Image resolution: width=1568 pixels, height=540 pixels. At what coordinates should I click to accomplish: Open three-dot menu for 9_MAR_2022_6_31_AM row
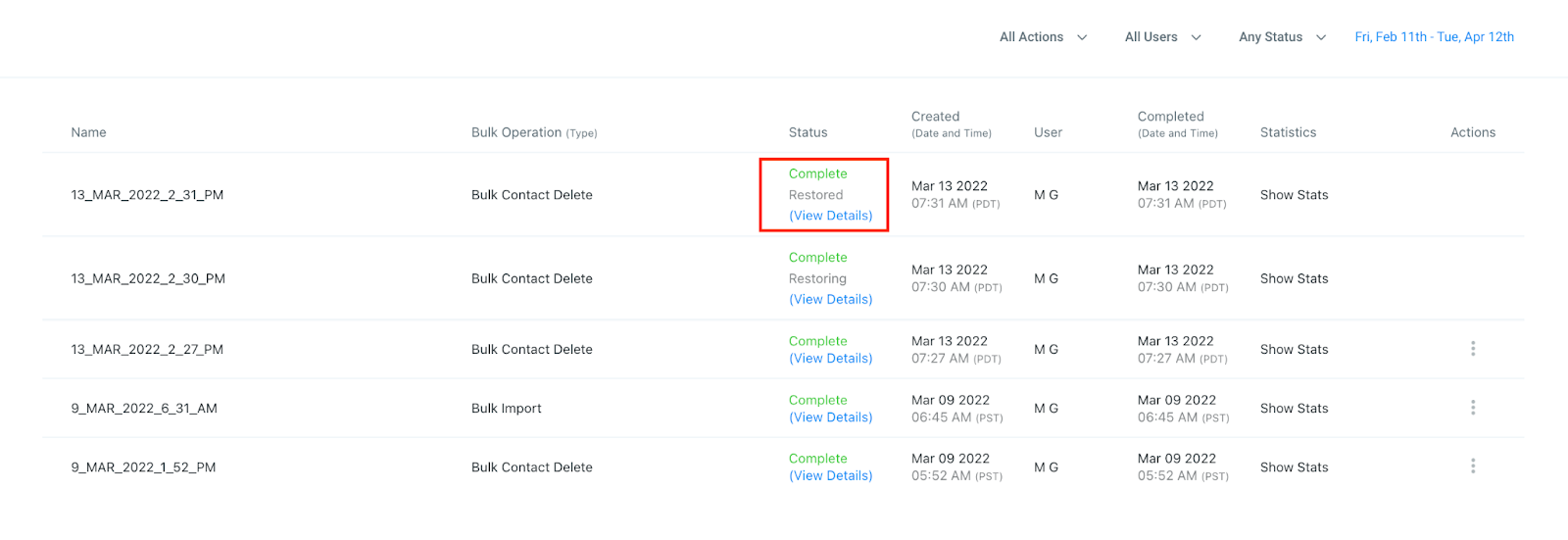point(1473,408)
